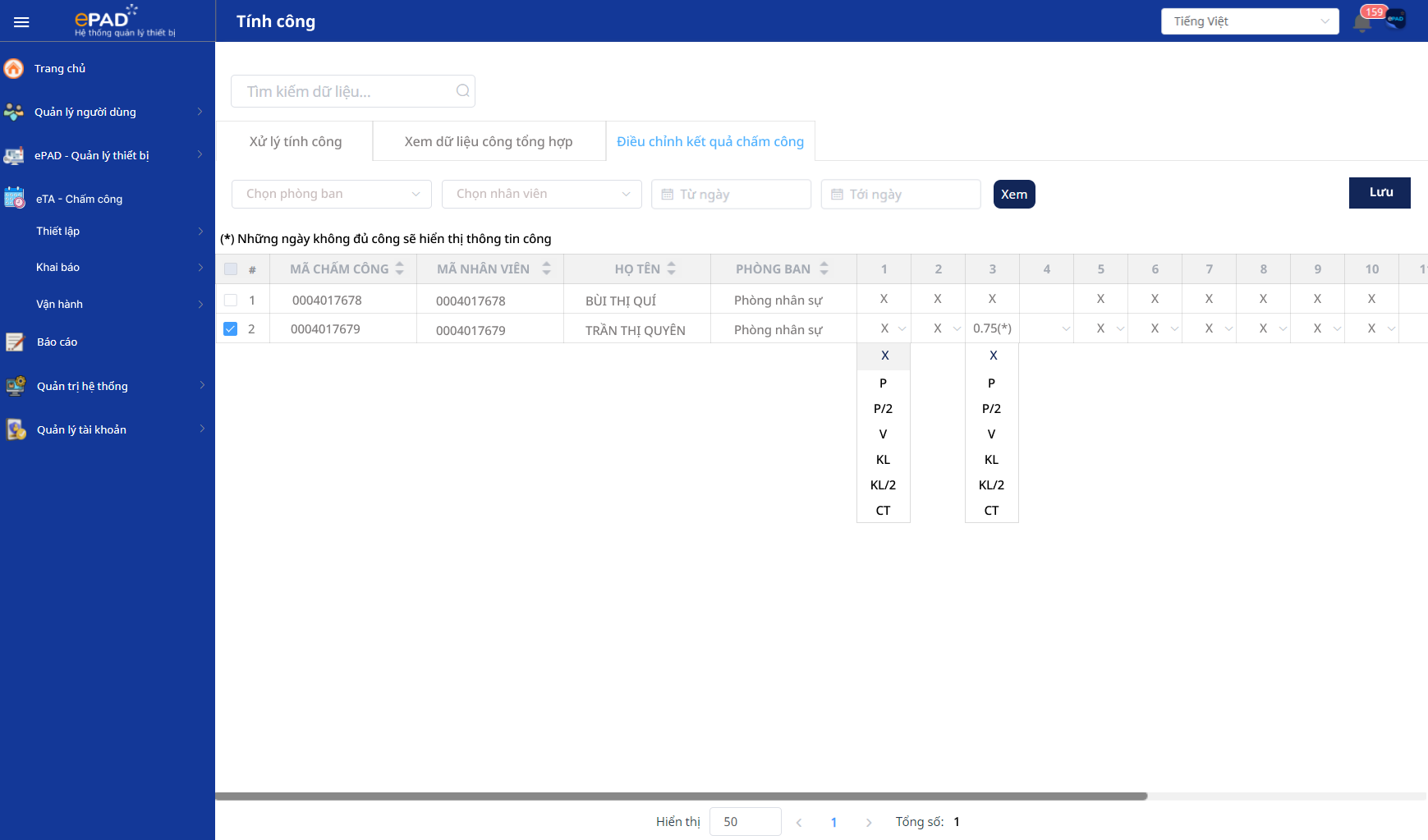The height and width of the screenshot is (840, 1428).
Task: Click the Trang chủ home icon
Action: tap(14, 68)
